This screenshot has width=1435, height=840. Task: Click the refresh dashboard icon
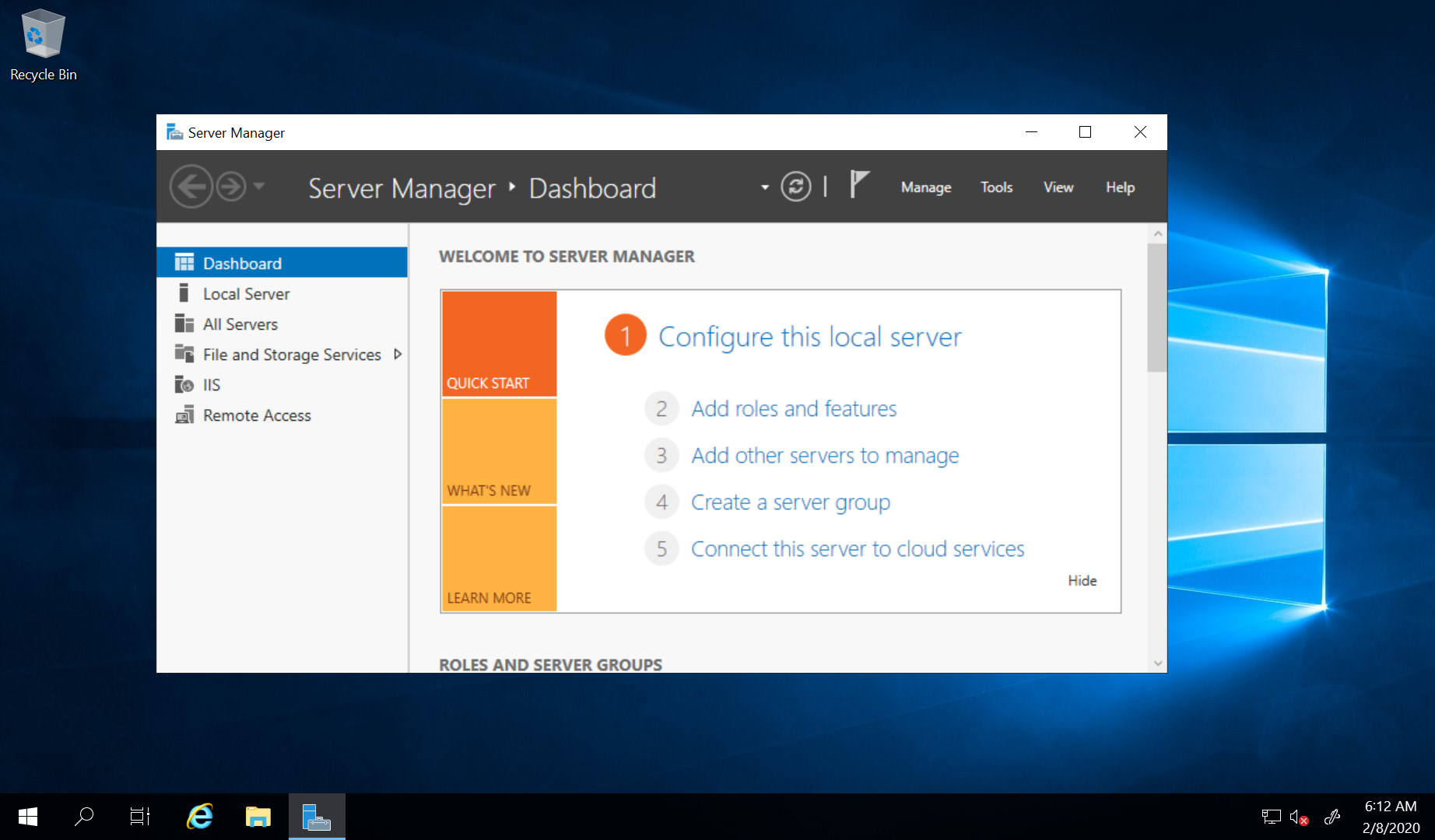point(795,187)
